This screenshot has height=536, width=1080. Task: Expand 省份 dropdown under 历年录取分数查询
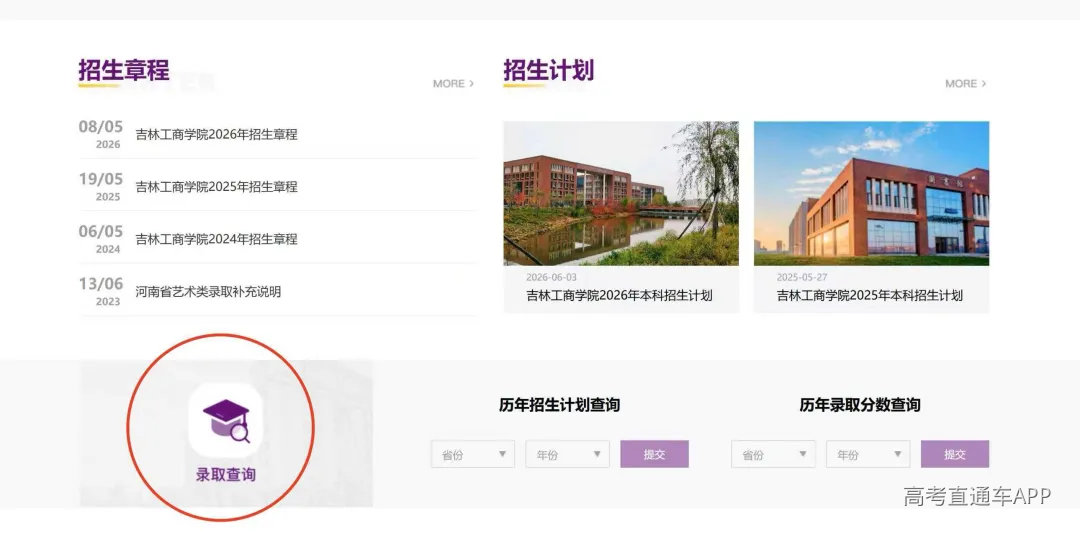(773, 455)
